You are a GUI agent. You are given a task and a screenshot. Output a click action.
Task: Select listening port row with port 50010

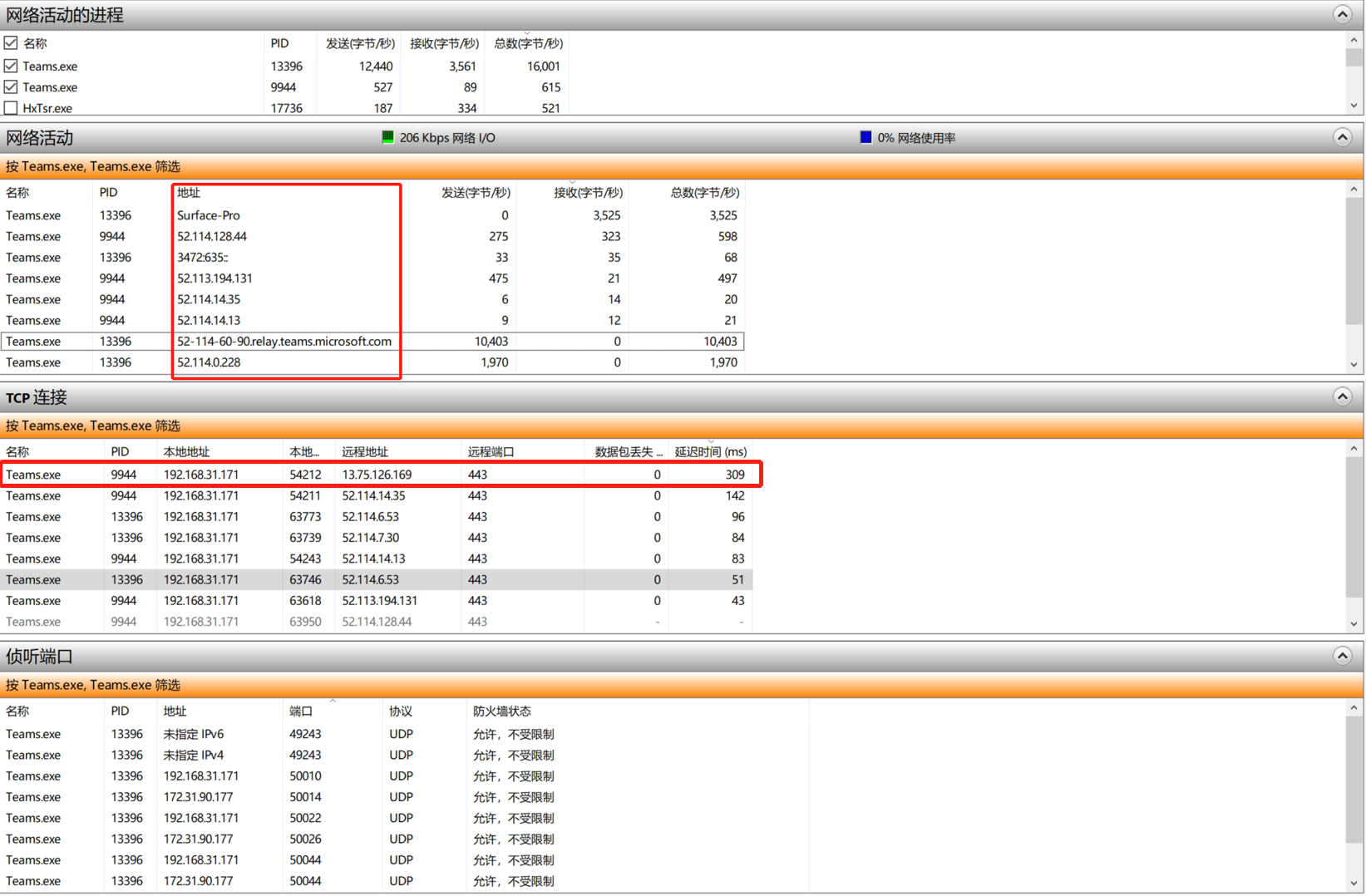(x=405, y=775)
